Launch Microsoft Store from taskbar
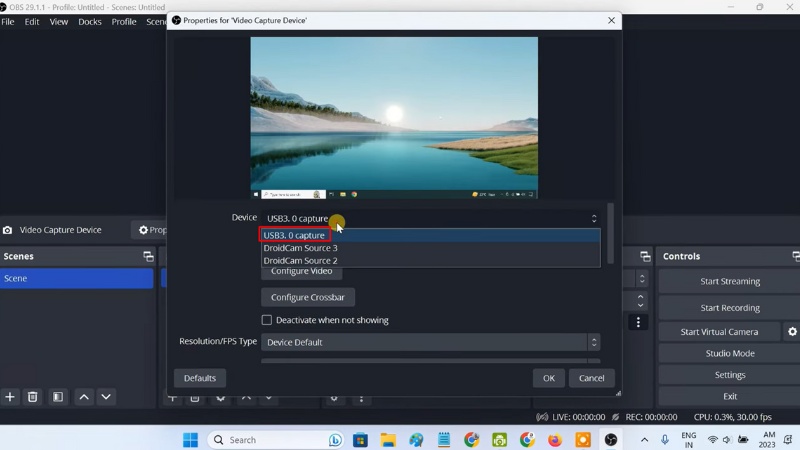The width and height of the screenshot is (800, 450). 360,440
